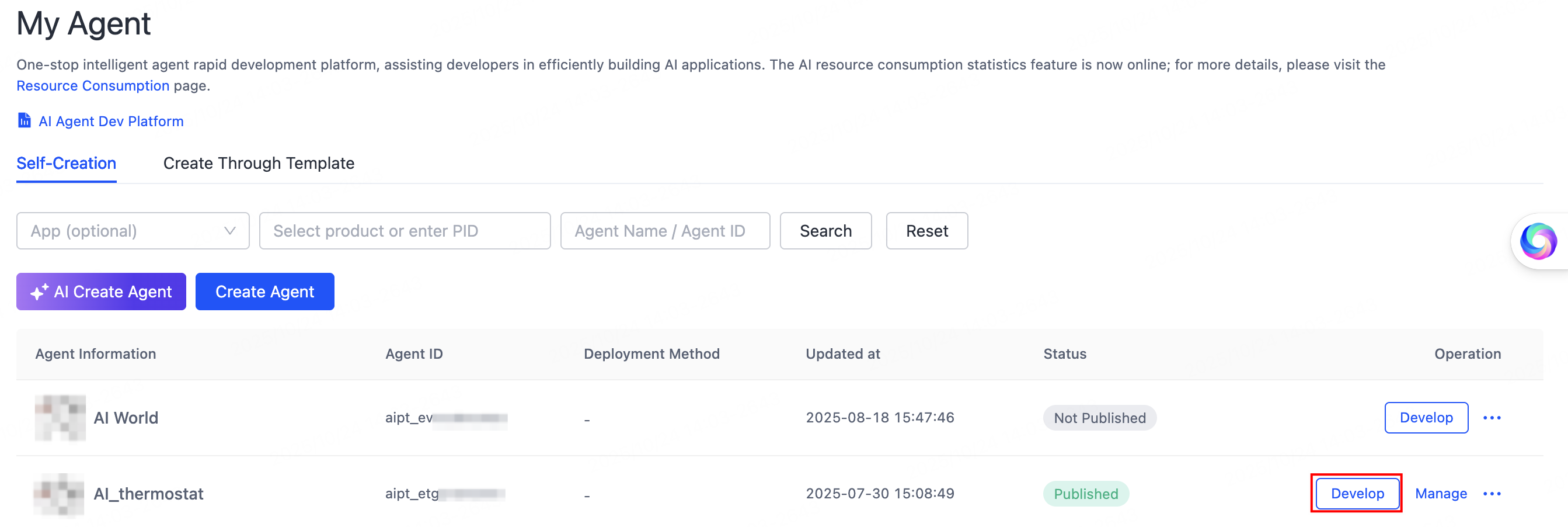Manage the AI_thermostat agent
This screenshot has height=527, width=1568.
(1440, 494)
